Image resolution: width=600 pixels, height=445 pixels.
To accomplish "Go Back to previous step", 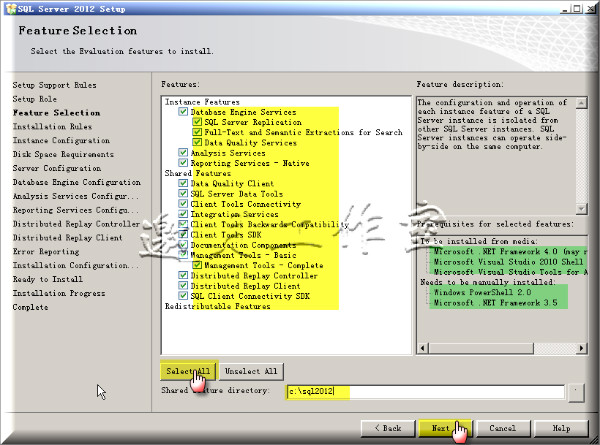I will point(388,428).
